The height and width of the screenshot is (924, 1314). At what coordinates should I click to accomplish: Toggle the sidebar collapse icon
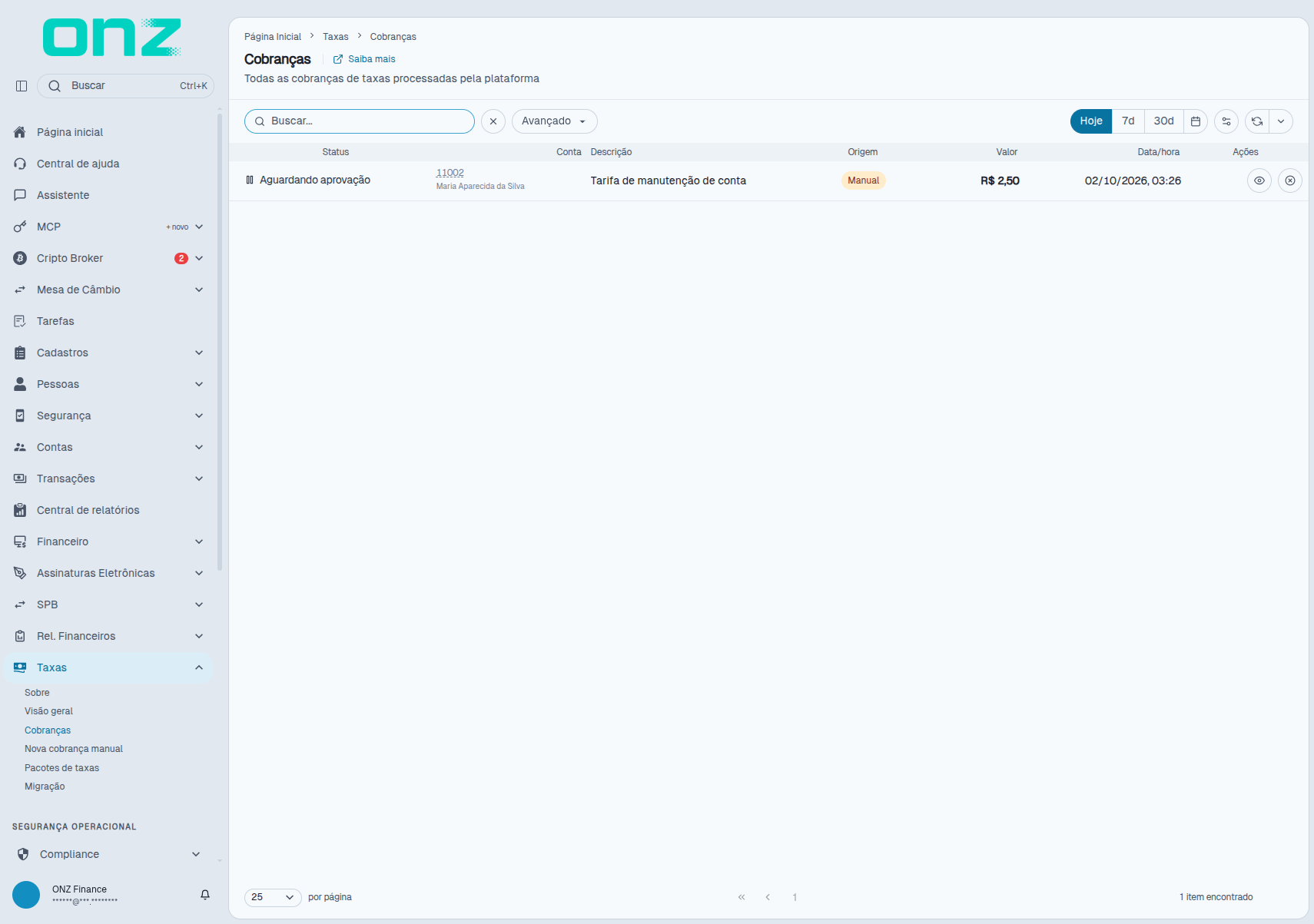pyautogui.click(x=22, y=86)
